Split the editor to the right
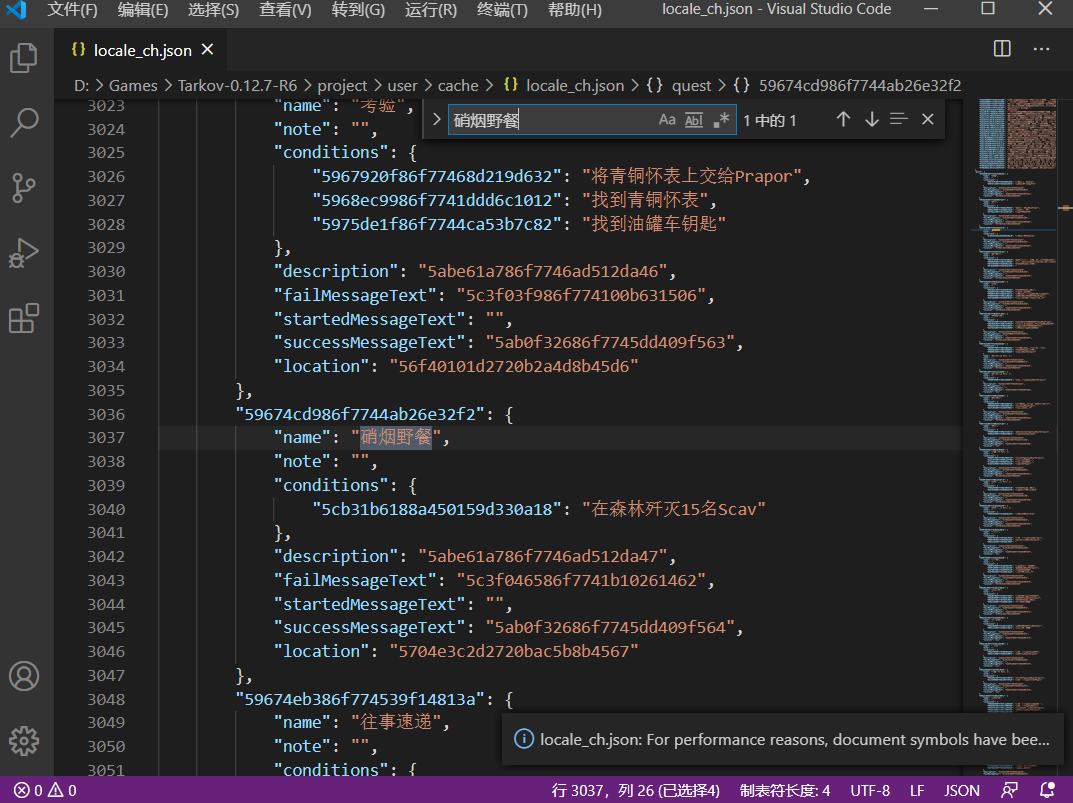The width and height of the screenshot is (1073, 803). 1002,49
